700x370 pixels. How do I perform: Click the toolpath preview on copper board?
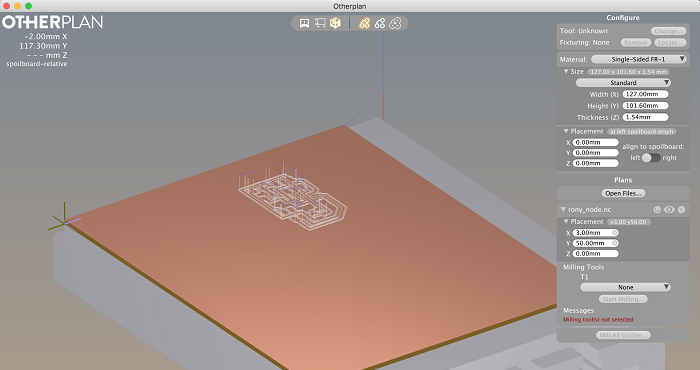pyautogui.click(x=293, y=196)
